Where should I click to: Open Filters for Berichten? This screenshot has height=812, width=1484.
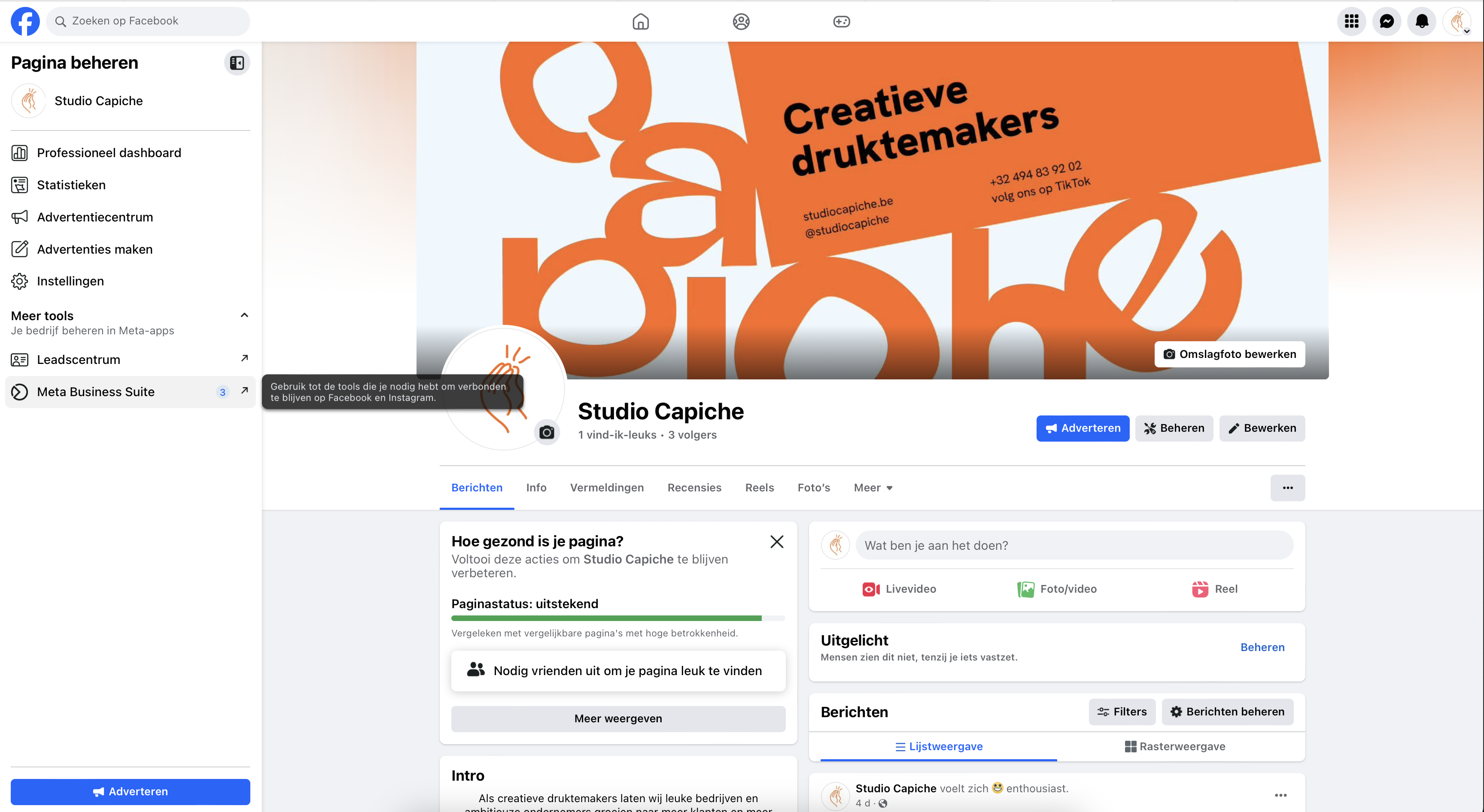(1122, 712)
